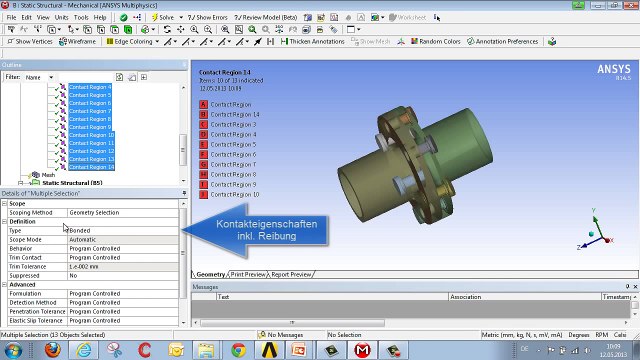Click the green checkmark toolbar icon
This screenshot has height=360, width=640.
[124, 18]
